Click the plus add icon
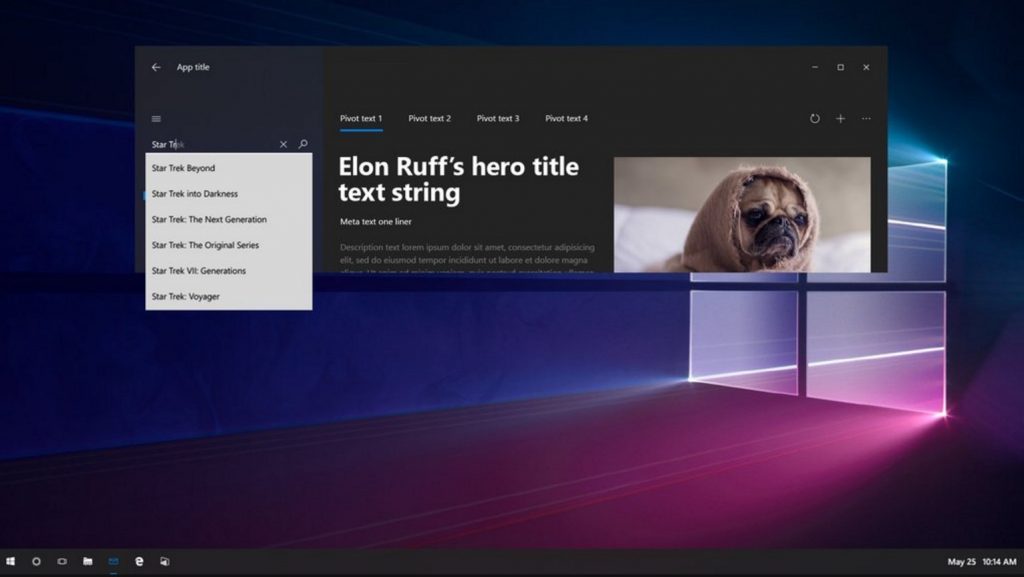Image resolution: width=1024 pixels, height=577 pixels. (x=840, y=119)
